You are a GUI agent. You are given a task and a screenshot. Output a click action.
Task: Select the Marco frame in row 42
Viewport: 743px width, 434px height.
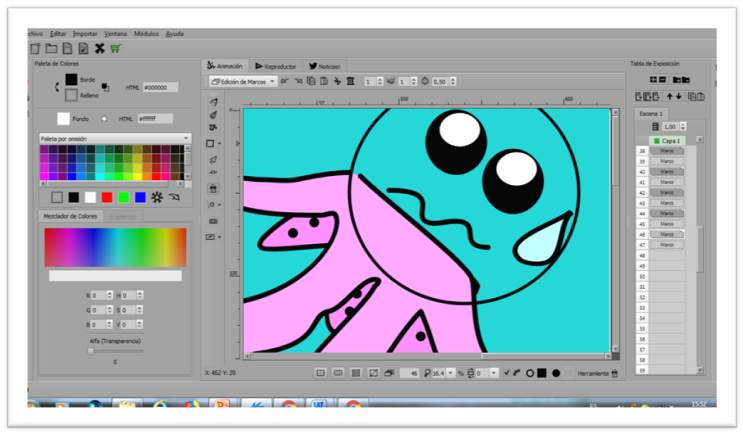click(x=666, y=192)
